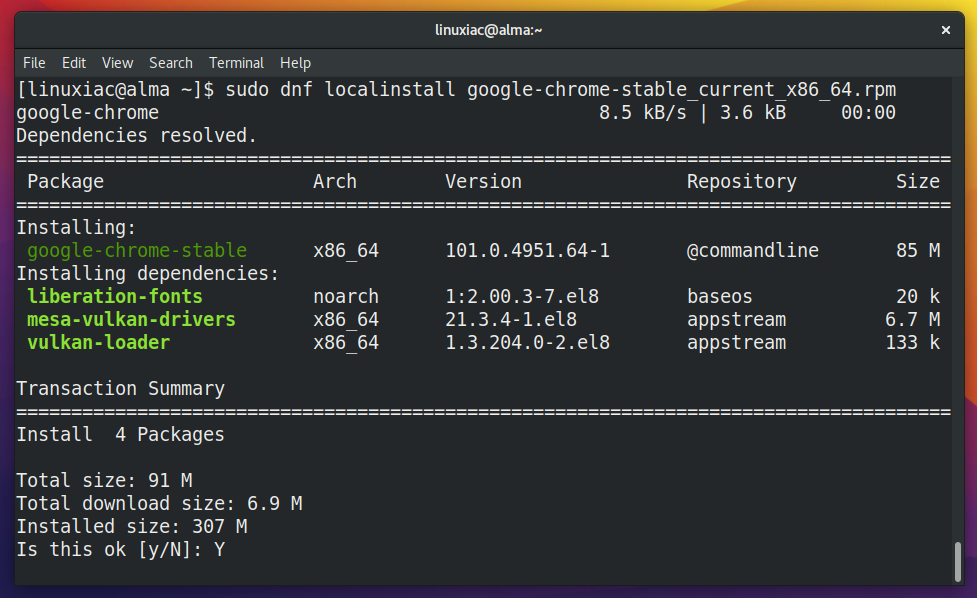Click the 'Installing dependencies:' line
This screenshot has height=598, width=977.
pos(148,273)
